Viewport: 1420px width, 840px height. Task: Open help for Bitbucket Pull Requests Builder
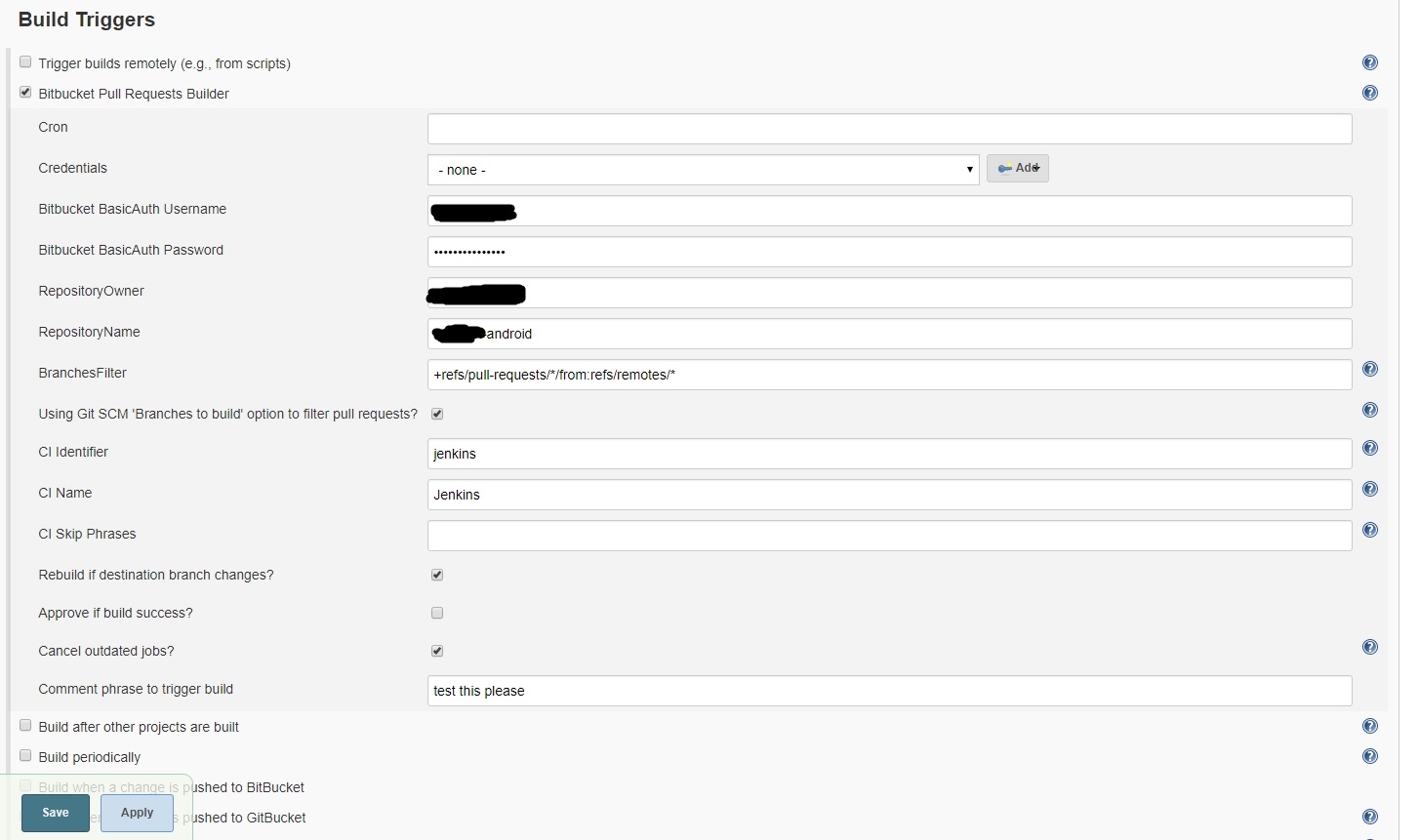[x=1369, y=94]
